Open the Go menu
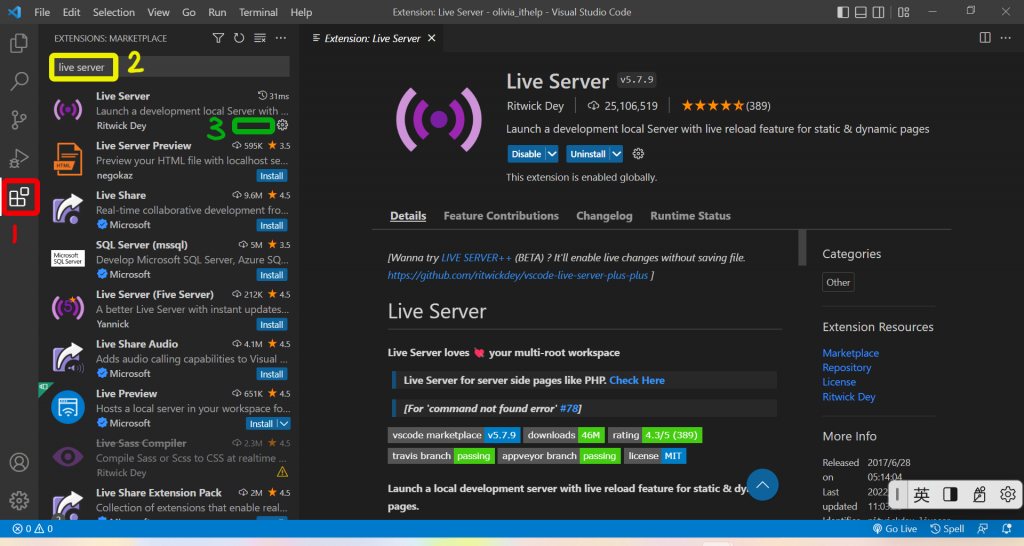The width and height of the screenshot is (1024, 546). click(x=189, y=12)
